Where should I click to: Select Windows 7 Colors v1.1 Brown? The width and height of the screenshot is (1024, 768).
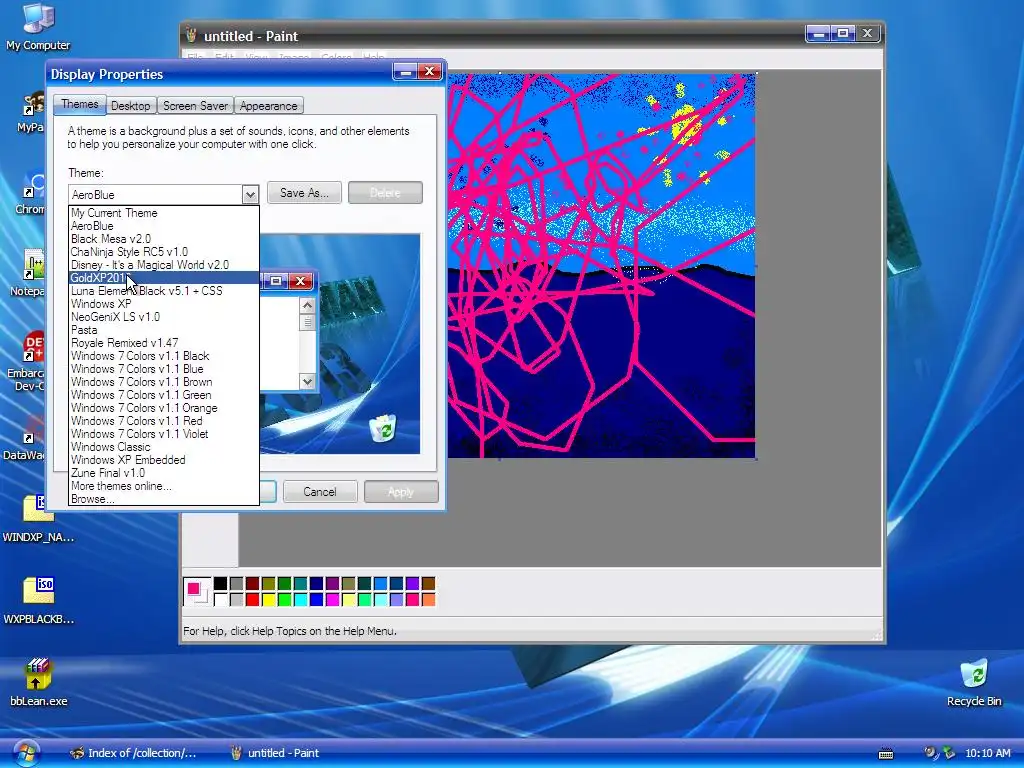tap(164, 383)
